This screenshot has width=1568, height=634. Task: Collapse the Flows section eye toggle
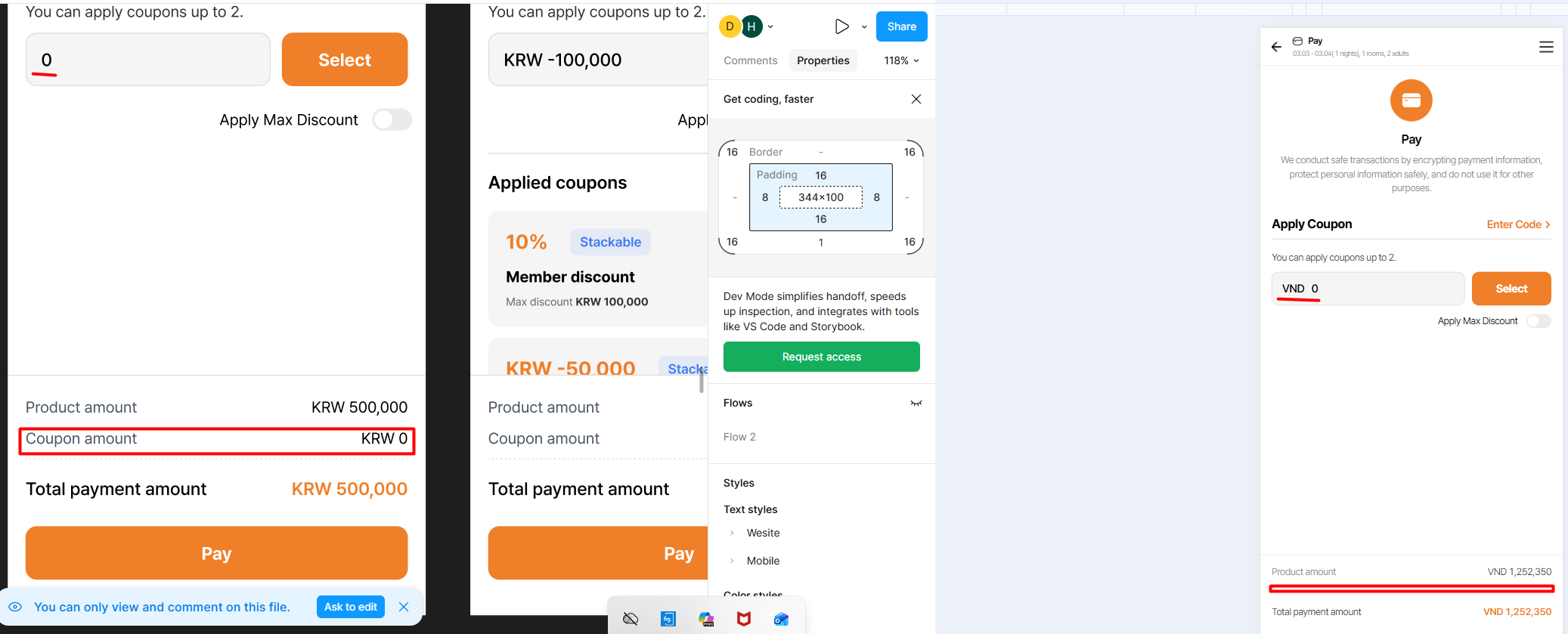(x=916, y=403)
